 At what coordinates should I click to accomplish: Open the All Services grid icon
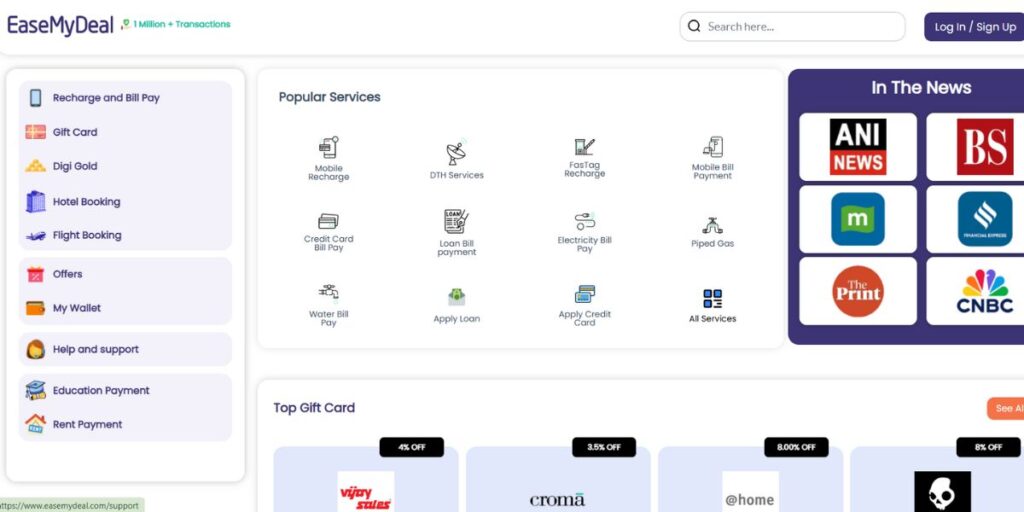point(712,298)
